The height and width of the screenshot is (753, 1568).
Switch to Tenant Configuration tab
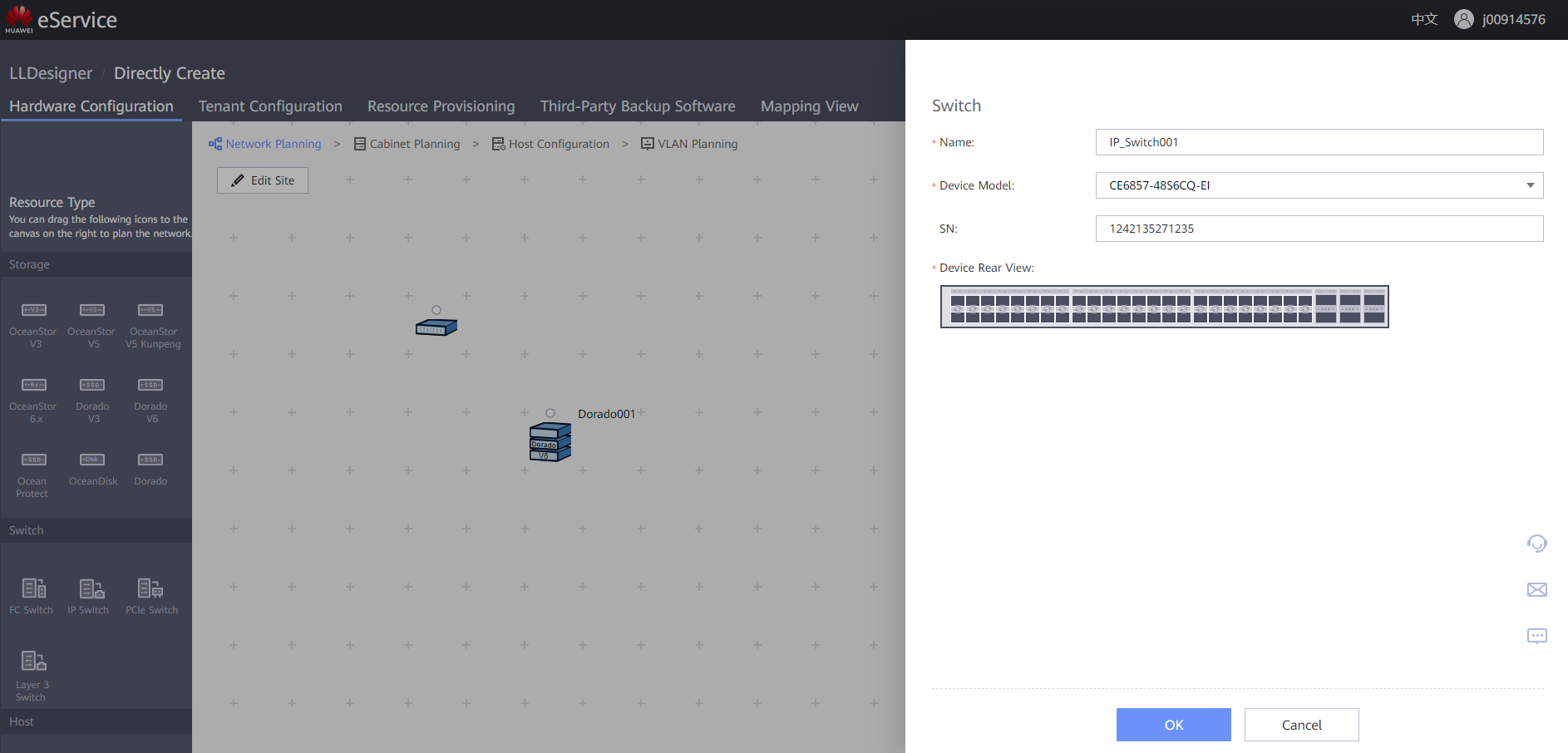[270, 106]
